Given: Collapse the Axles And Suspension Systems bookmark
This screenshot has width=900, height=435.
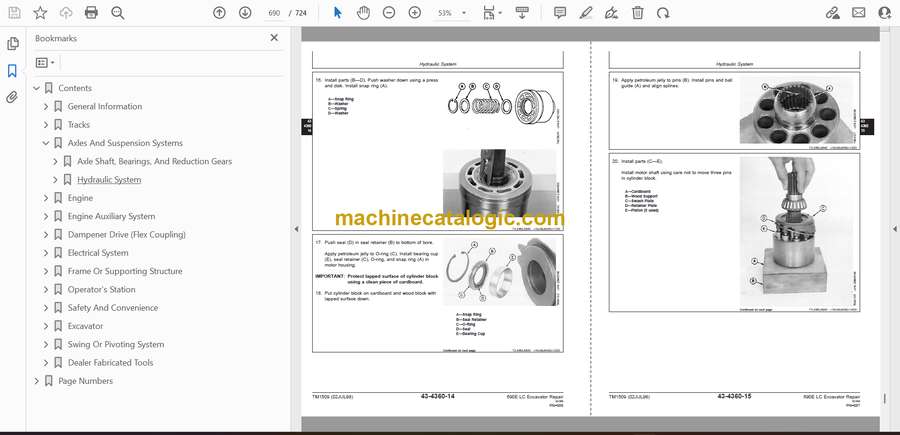Looking at the screenshot, I should pos(46,143).
